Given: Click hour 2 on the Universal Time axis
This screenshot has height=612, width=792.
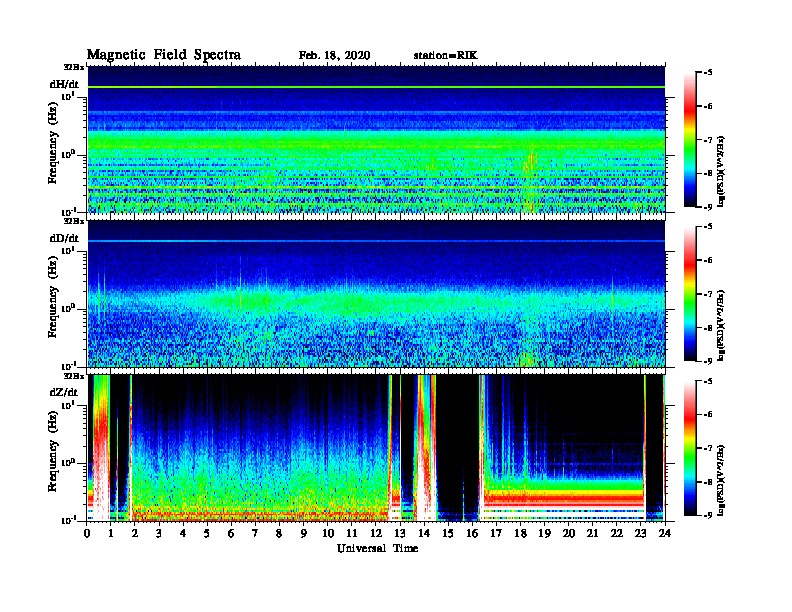Looking at the screenshot, I should click(x=135, y=533).
